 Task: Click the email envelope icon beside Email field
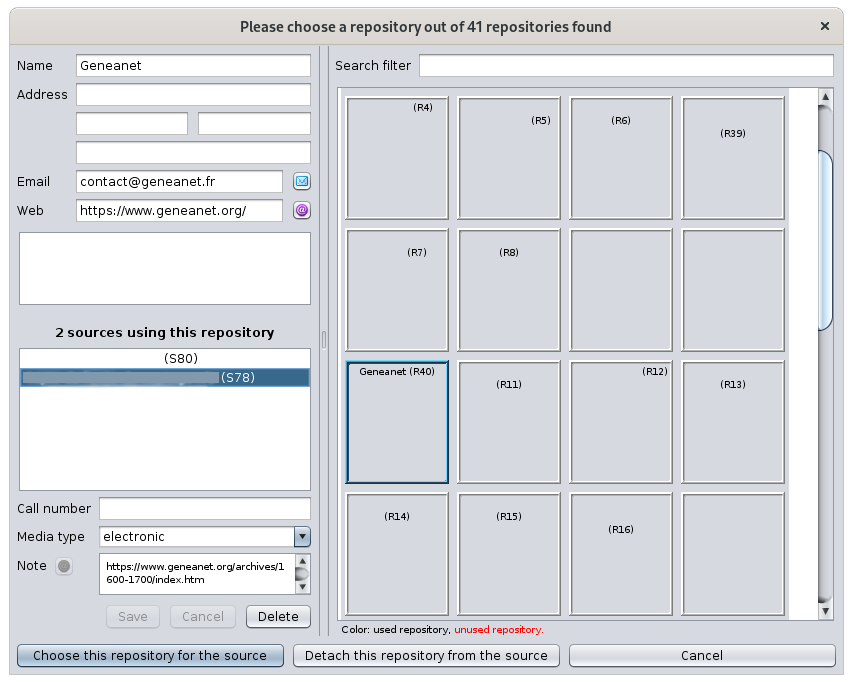click(x=302, y=181)
